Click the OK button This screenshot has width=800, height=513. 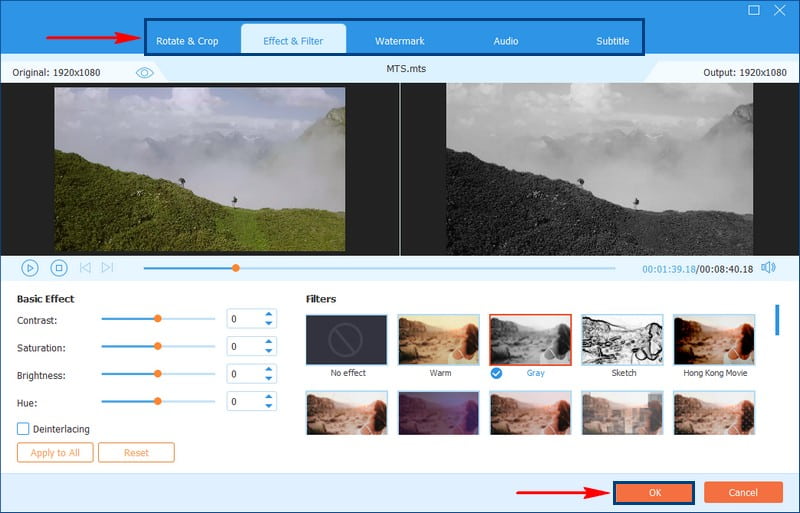point(654,493)
